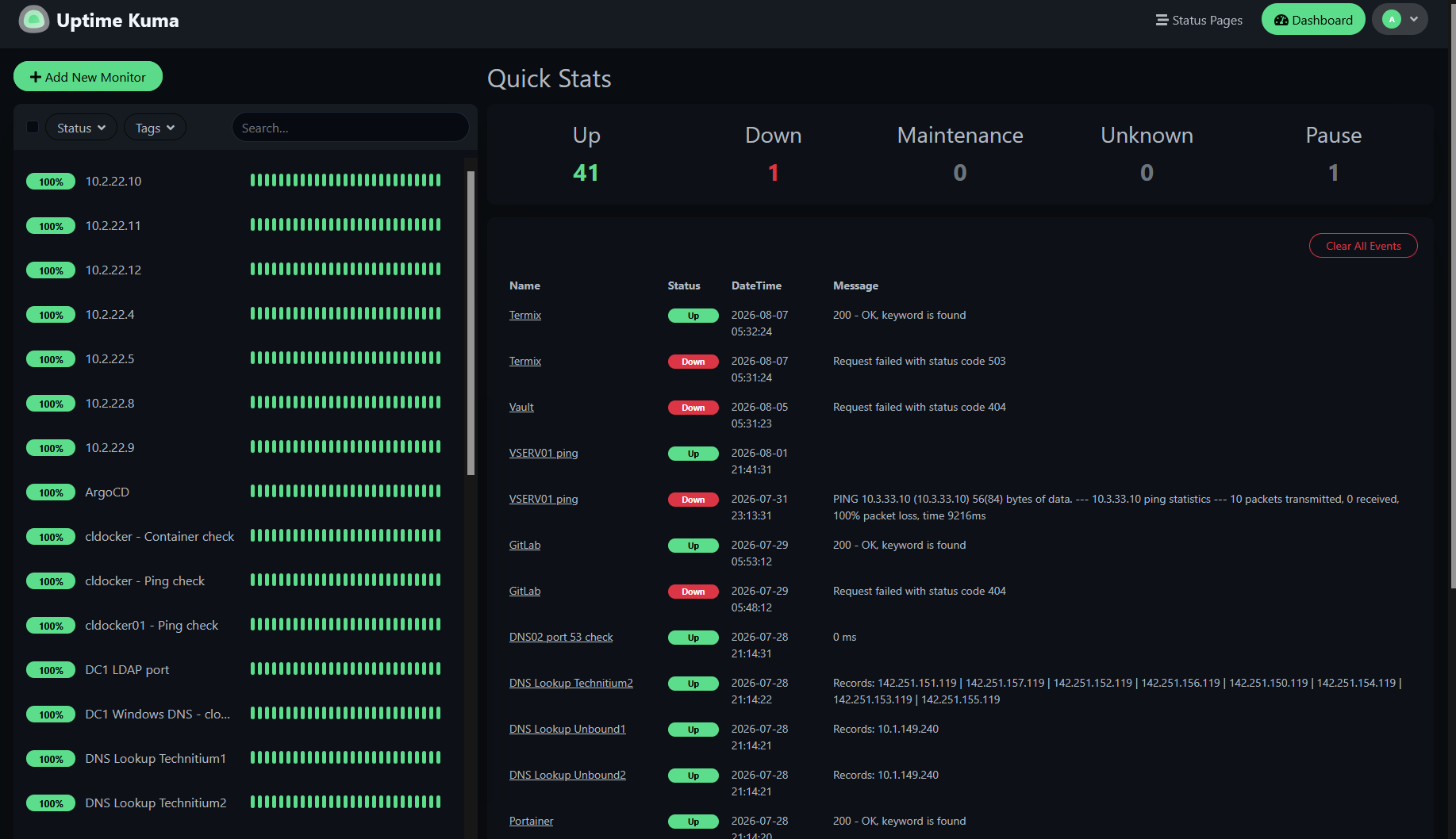Open DNS Lookup Unbound2 event link
1456x839 pixels.
point(567,775)
